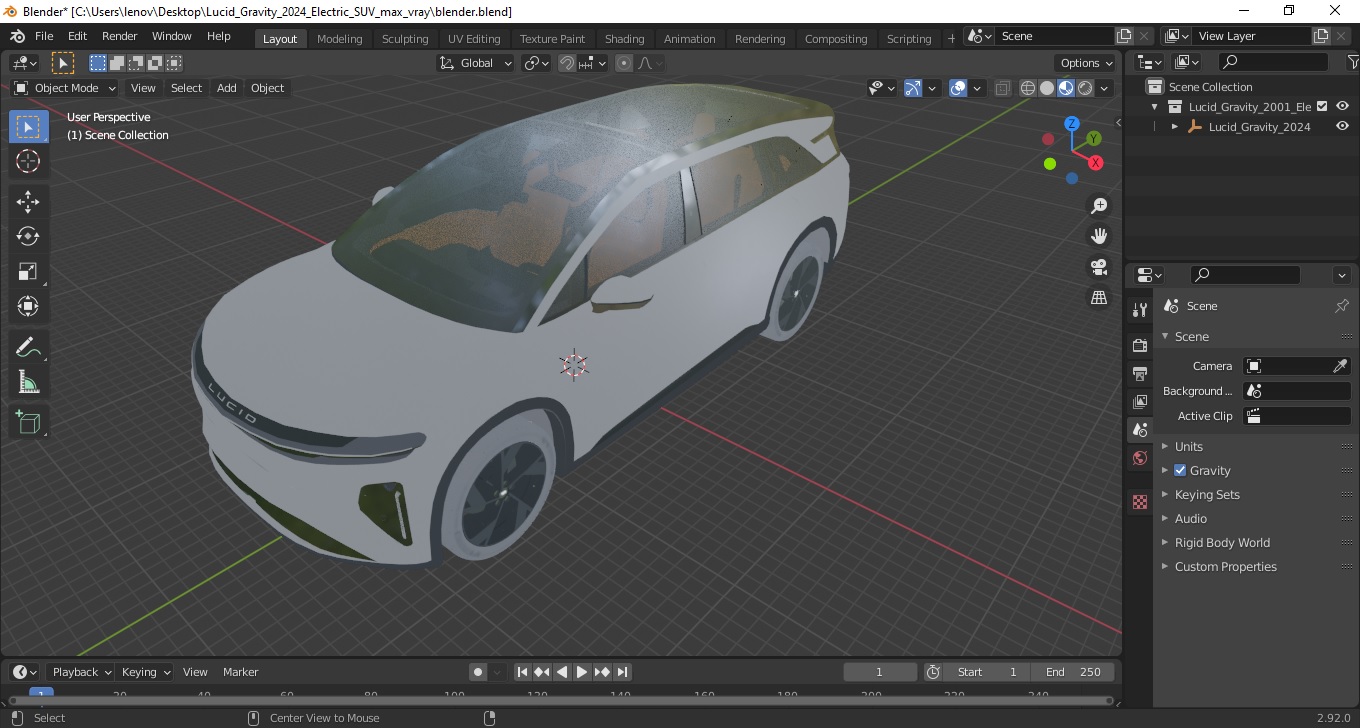Click the pan hand viewport icon
Image resolution: width=1360 pixels, height=728 pixels.
pyautogui.click(x=1099, y=236)
